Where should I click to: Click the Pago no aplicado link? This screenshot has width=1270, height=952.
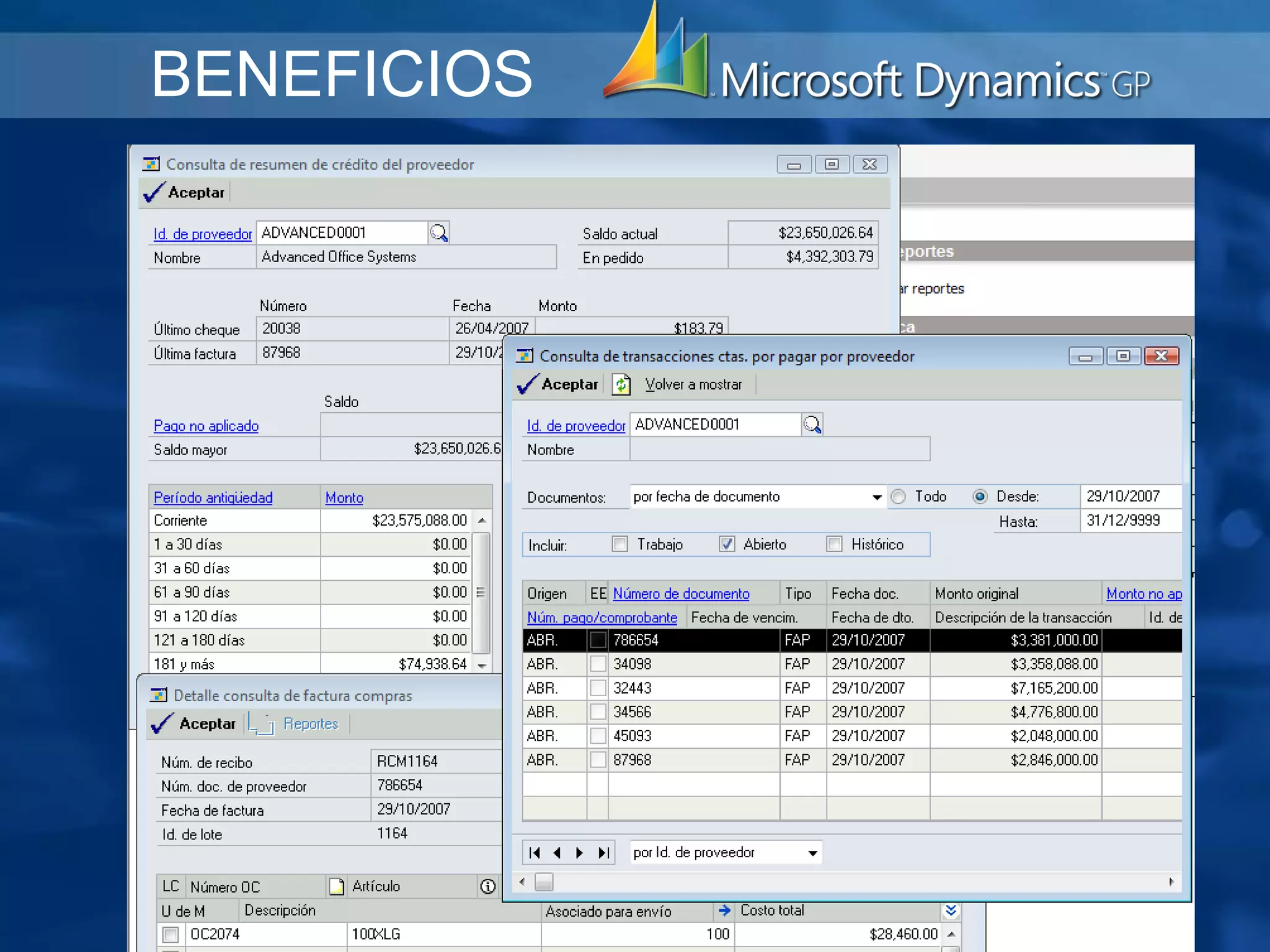(x=206, y=426)
